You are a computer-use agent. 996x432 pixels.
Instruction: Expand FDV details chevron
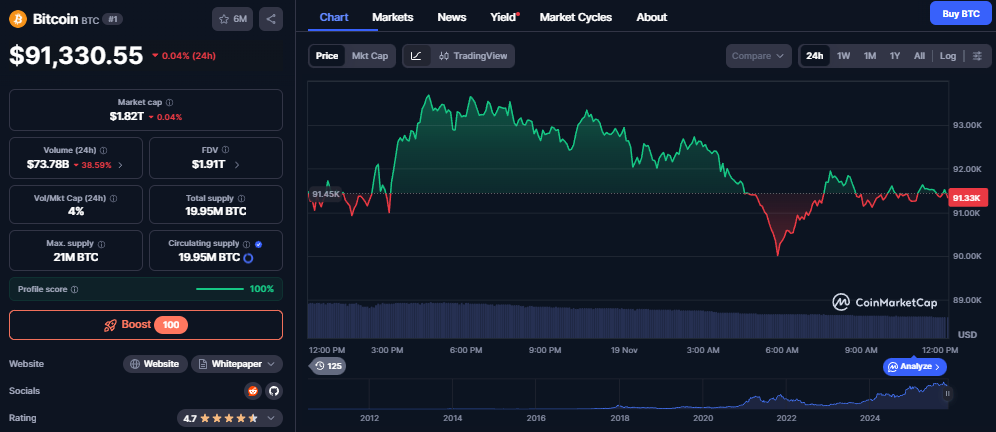pos(237,165)
